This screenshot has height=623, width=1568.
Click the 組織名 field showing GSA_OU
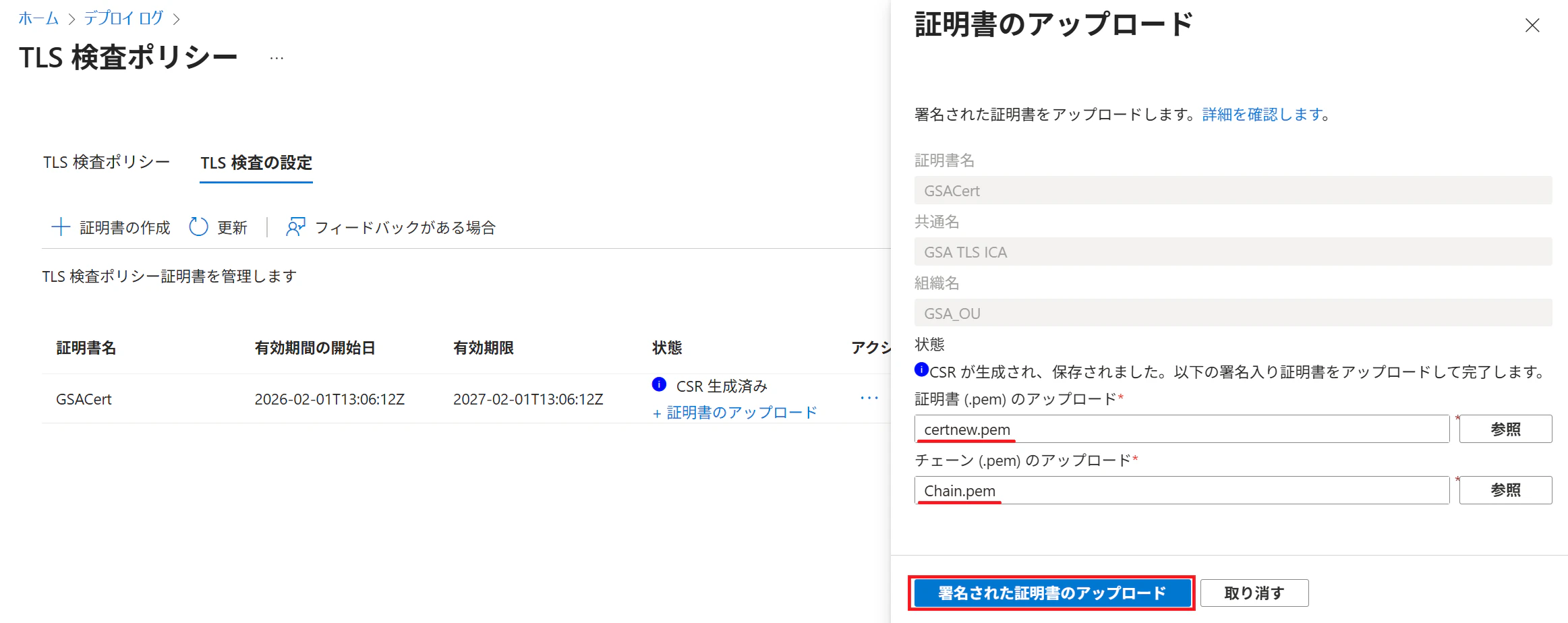tap(1233, 313)
